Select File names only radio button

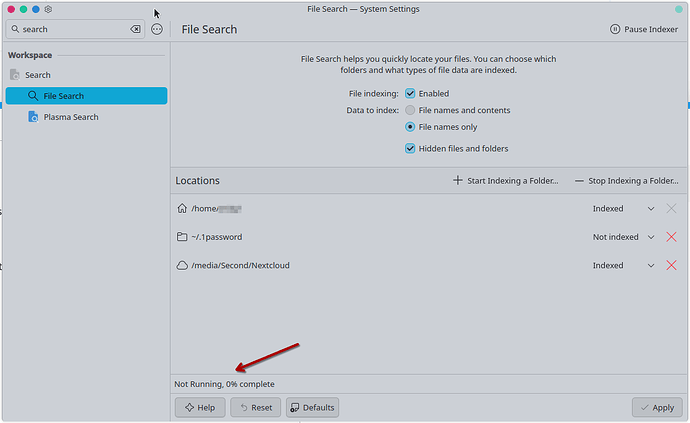[x=410, y=127]
